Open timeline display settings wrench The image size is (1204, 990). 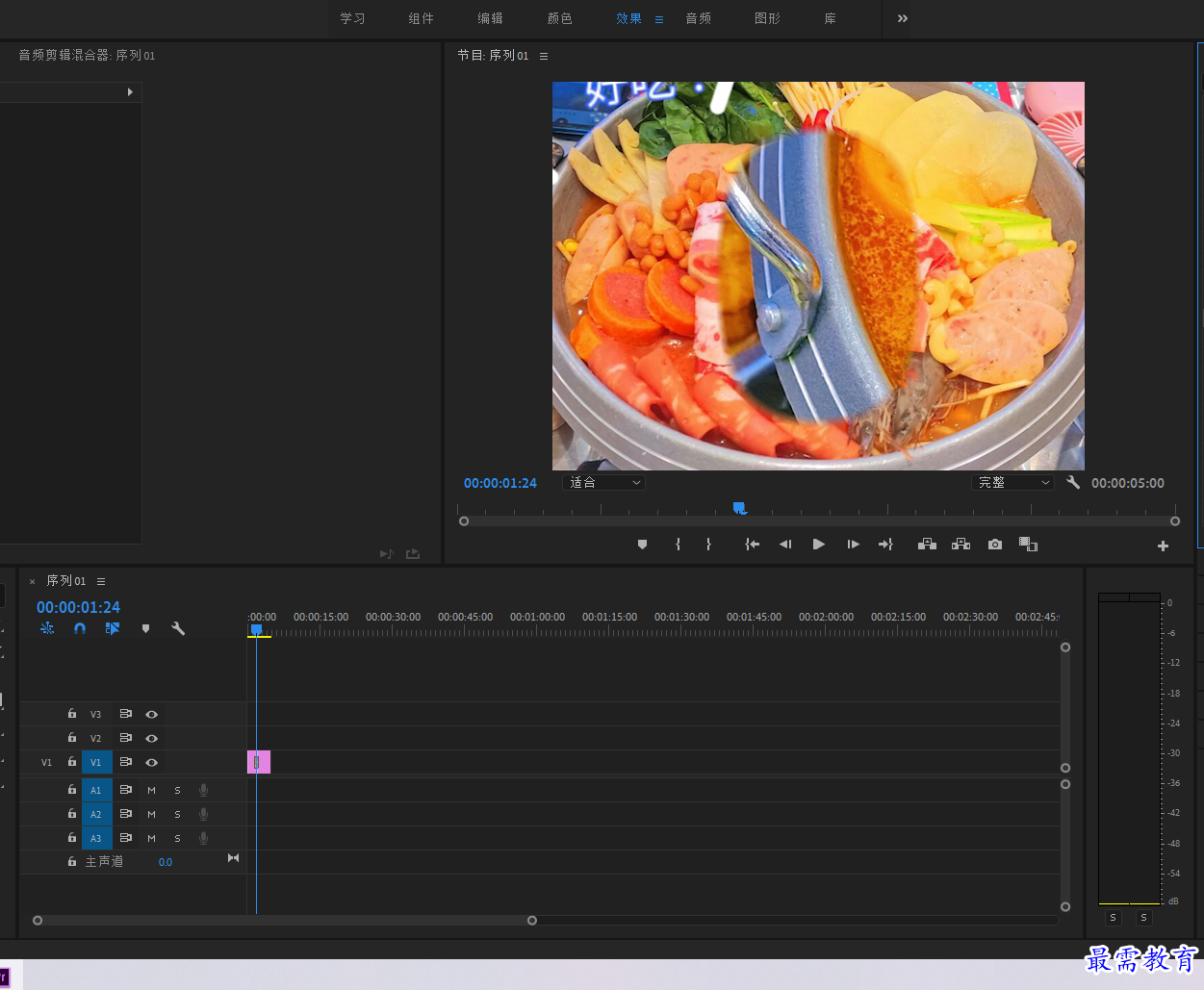tap(178, 628)
